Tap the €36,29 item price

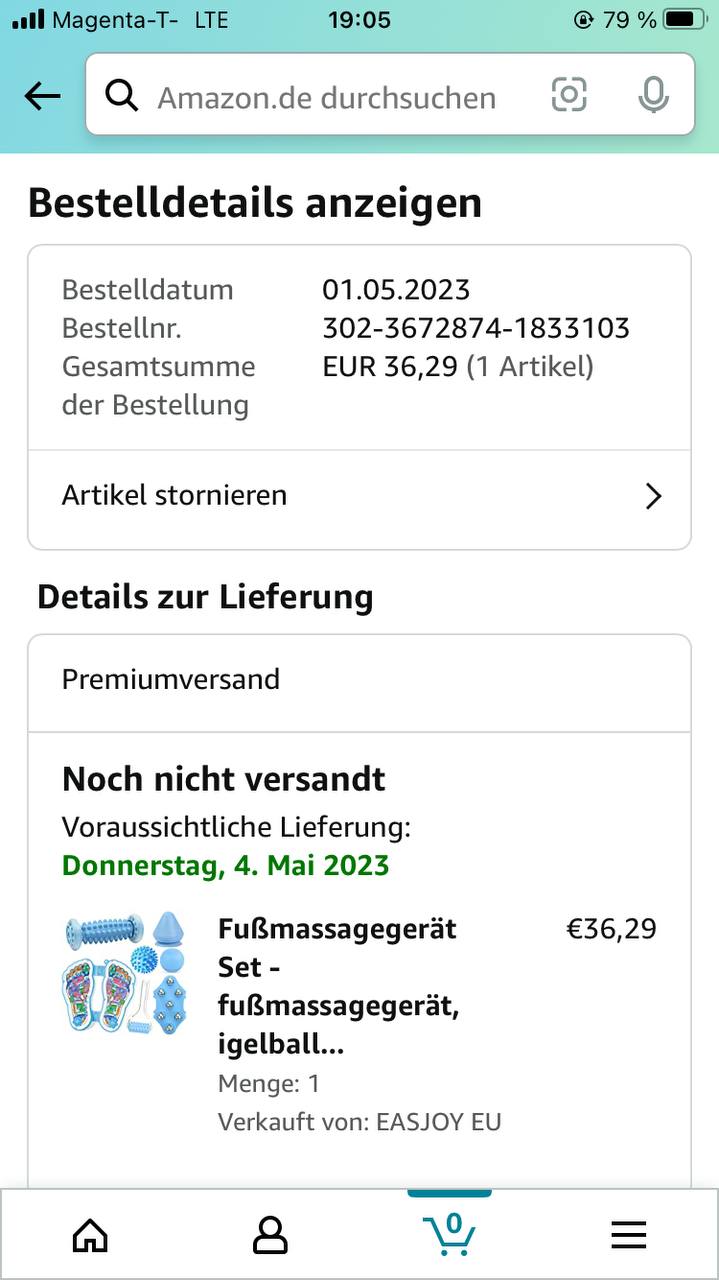[611, 929]
